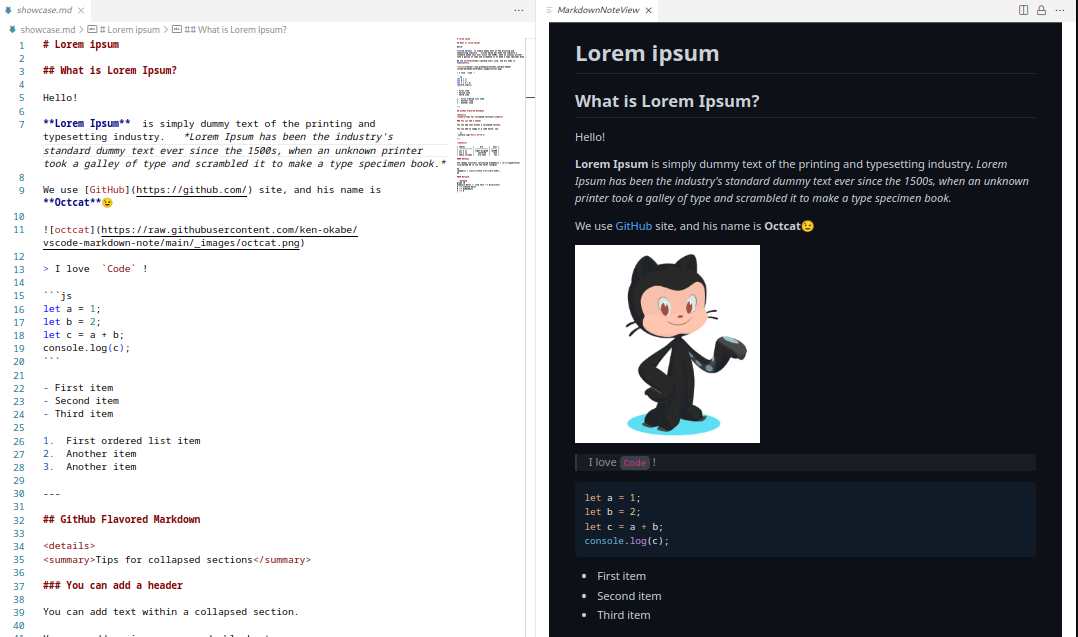This screenshot has width=1078, height=637.
Task: Click 'What is Lorem Ipsum?' heading in preview
Action: [x=667, y=102]
